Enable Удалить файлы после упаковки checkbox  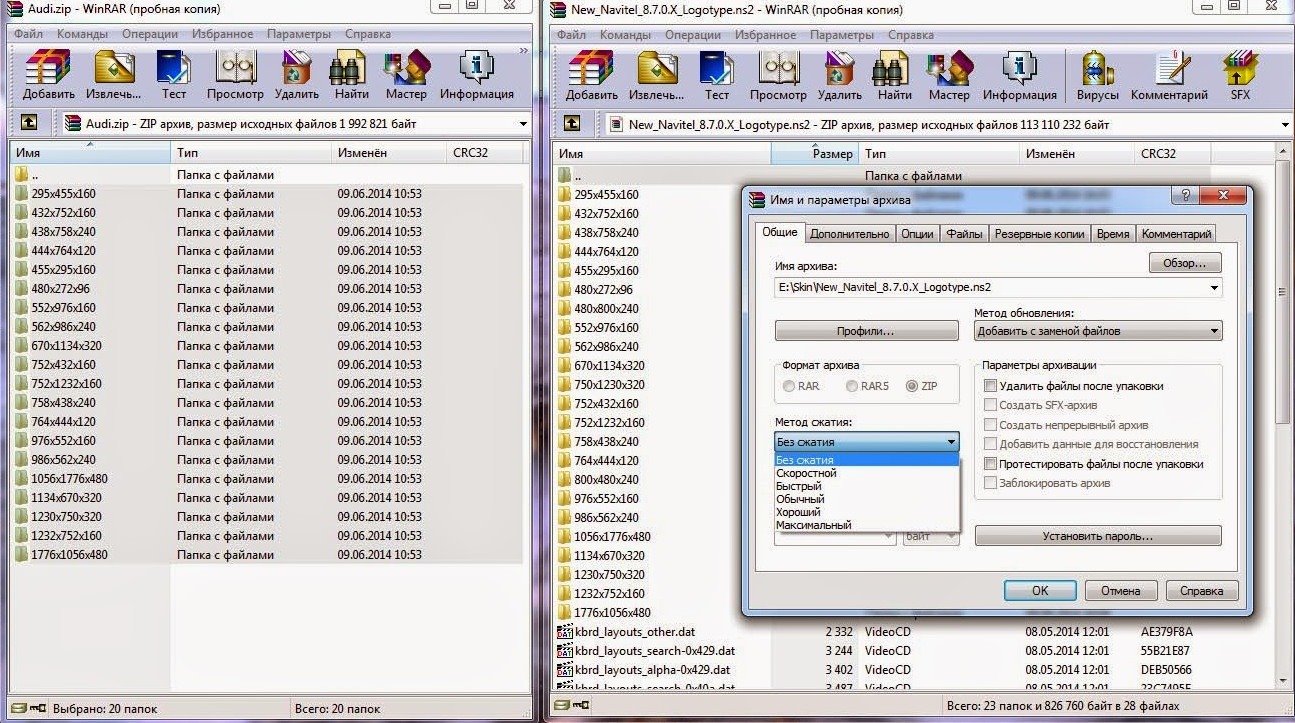click(991, 386)
